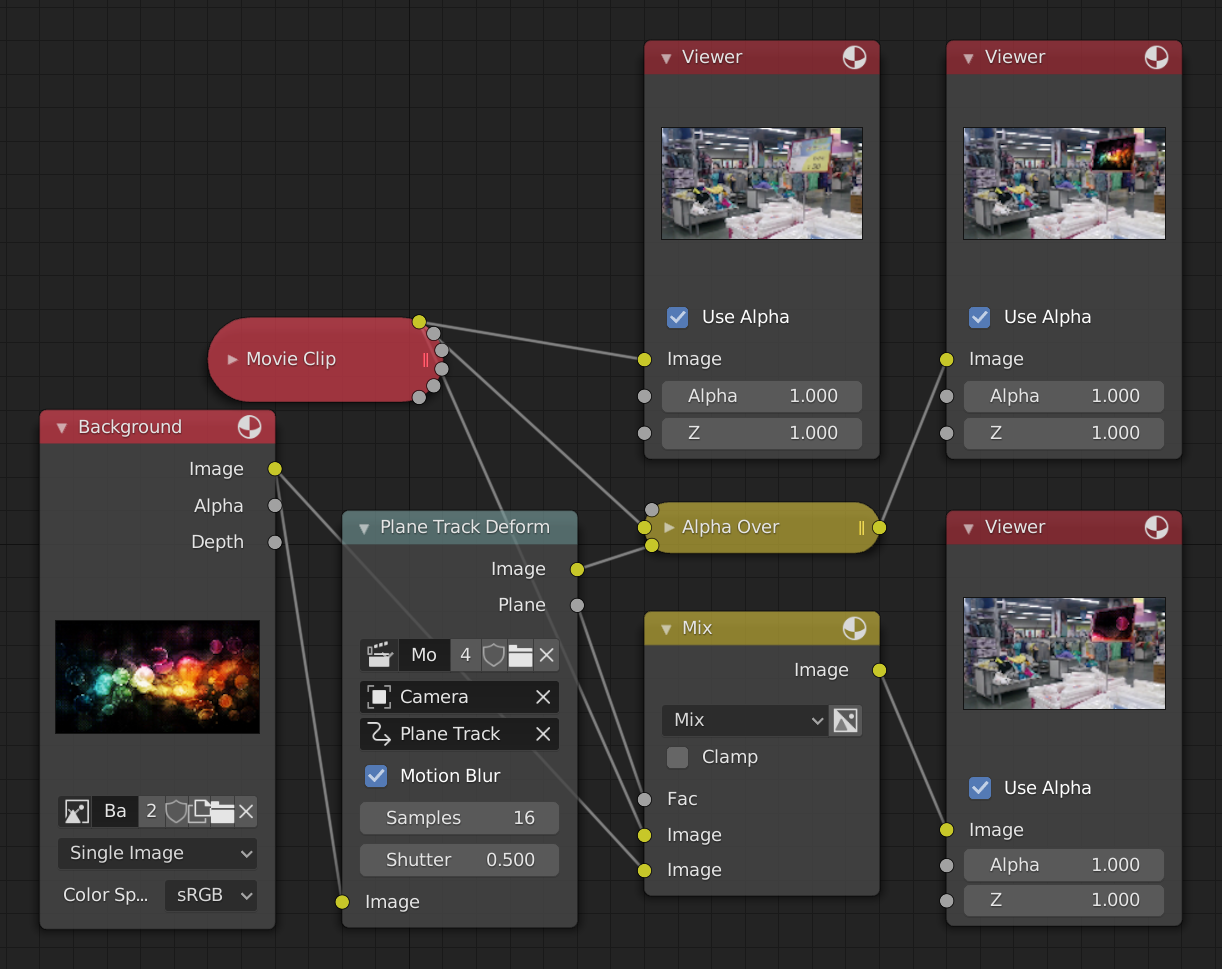Collapse the Mix node
This screenshot has height=969, width=1222.
pyautogui.click(x=666, y=629)
